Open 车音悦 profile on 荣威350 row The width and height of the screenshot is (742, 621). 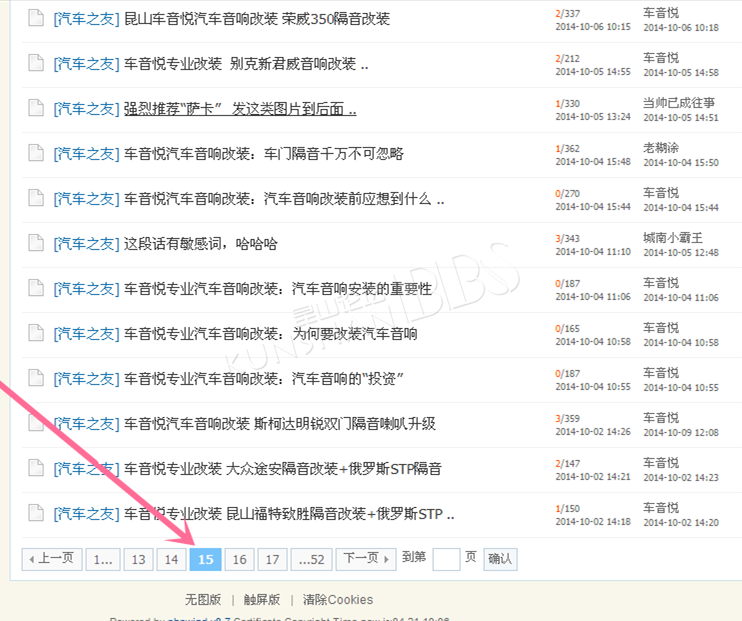[x=661, y=13]
